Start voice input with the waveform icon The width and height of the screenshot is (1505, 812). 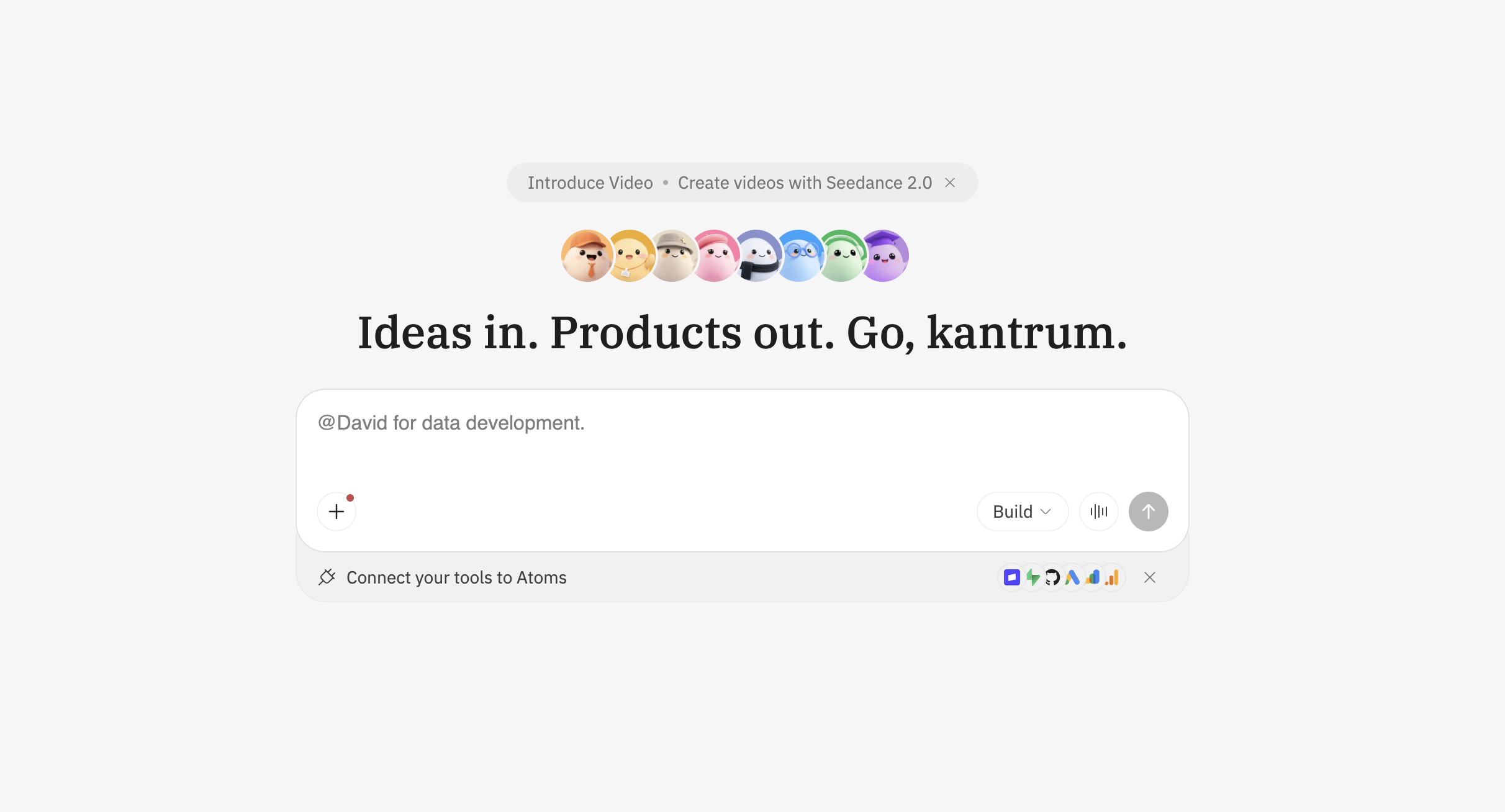(1099, 512)
